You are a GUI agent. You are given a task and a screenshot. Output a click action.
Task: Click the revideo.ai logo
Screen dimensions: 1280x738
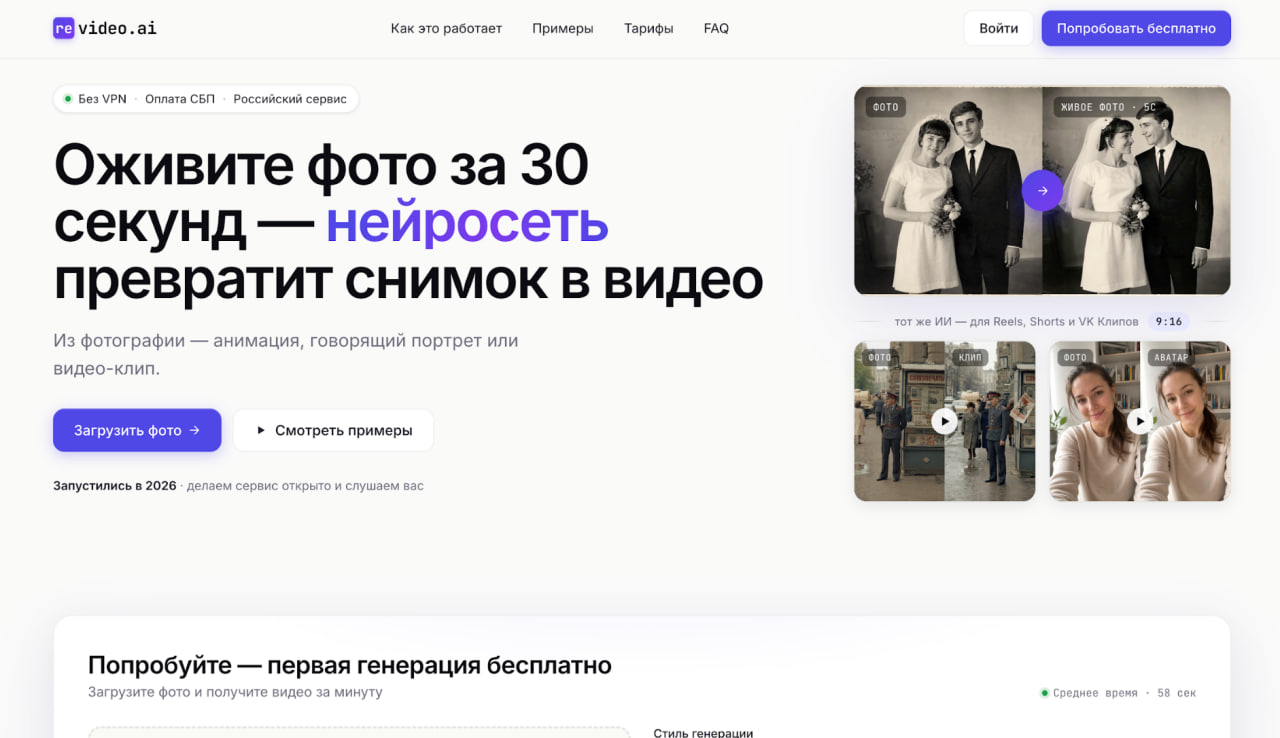(105, 28)
